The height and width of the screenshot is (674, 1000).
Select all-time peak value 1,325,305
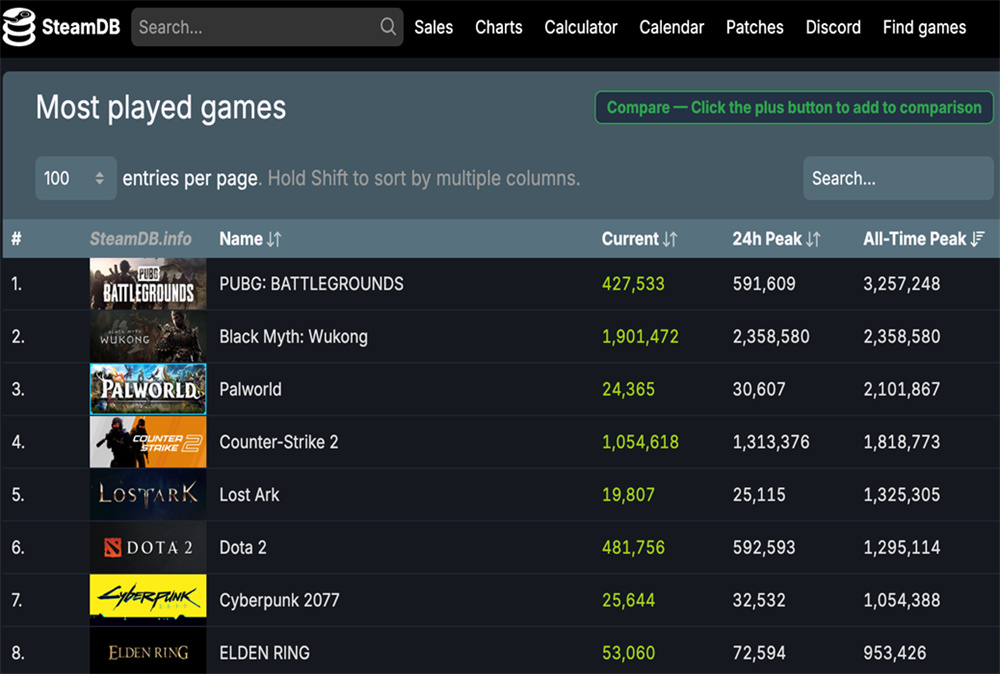click(x=902, y=495)
